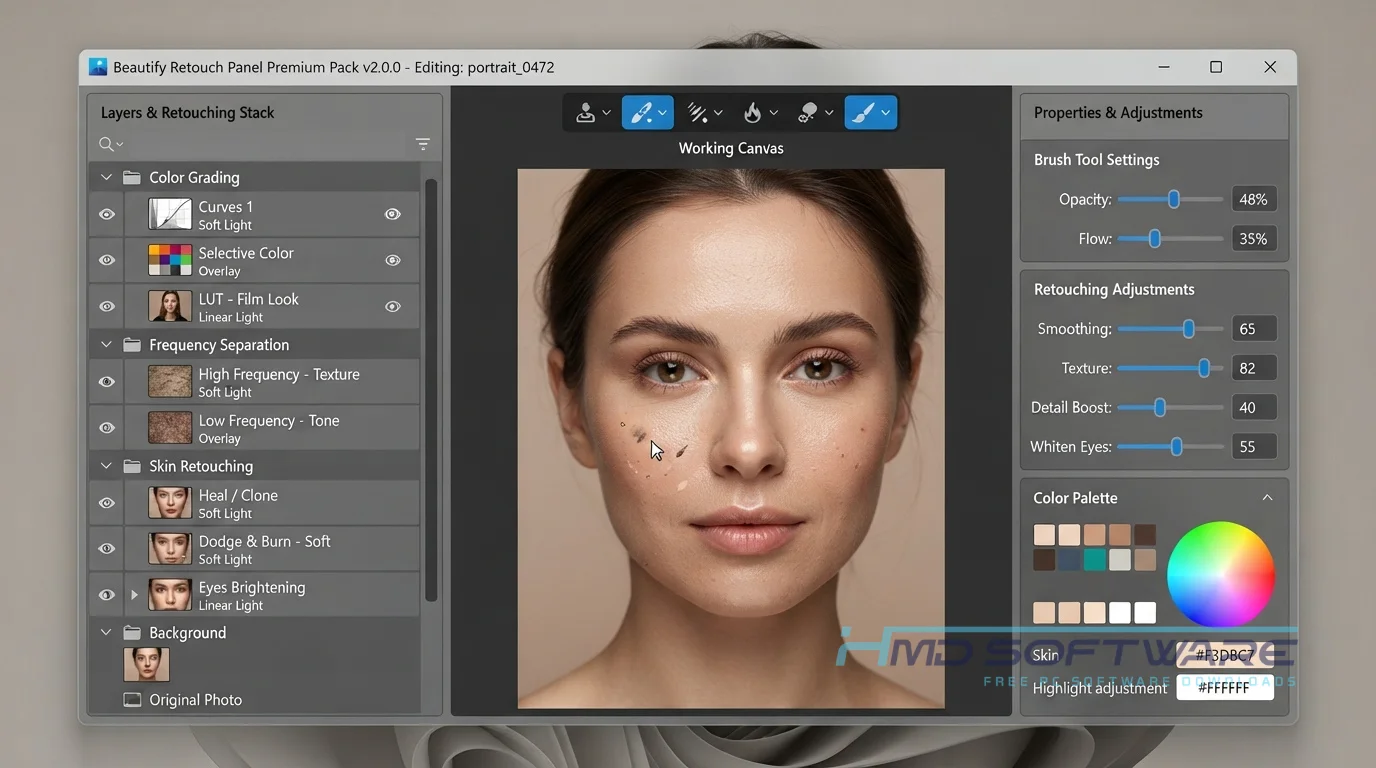1376x768 pixels.
Task: Hide the Selective Color layer
Action: (107, 260)
